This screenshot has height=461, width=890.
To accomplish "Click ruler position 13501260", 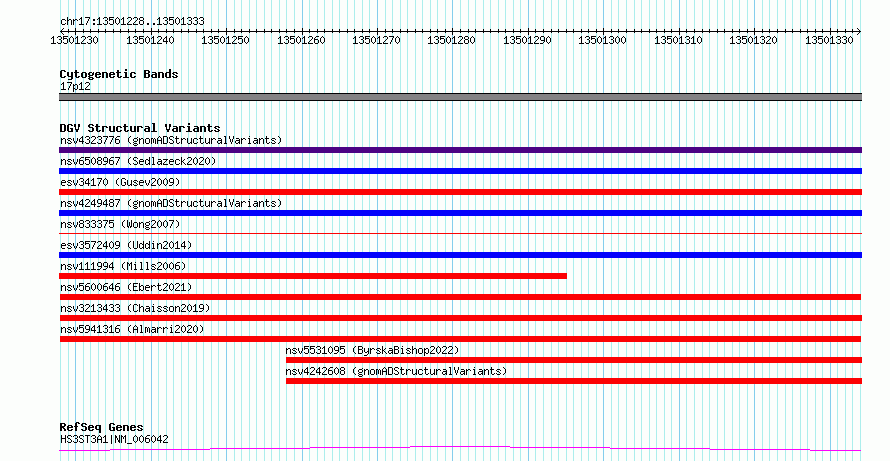I will click(301, 40).
